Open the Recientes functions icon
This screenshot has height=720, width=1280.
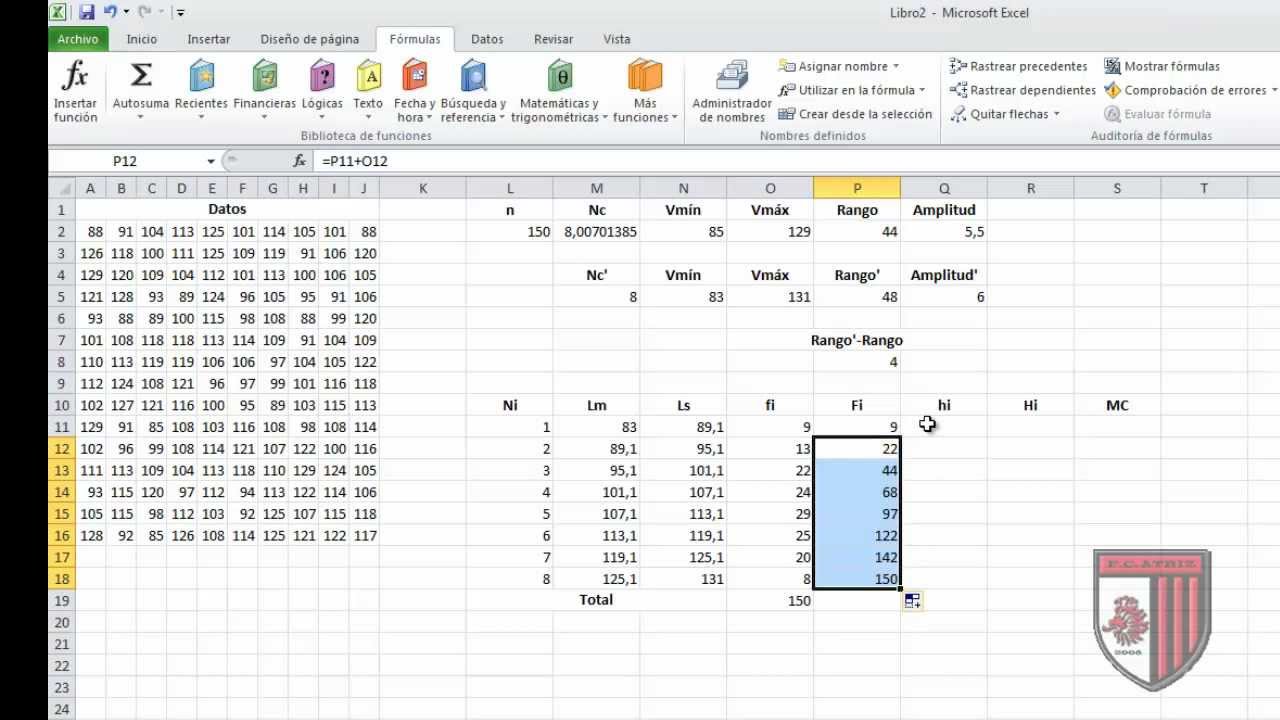(201, 75)
